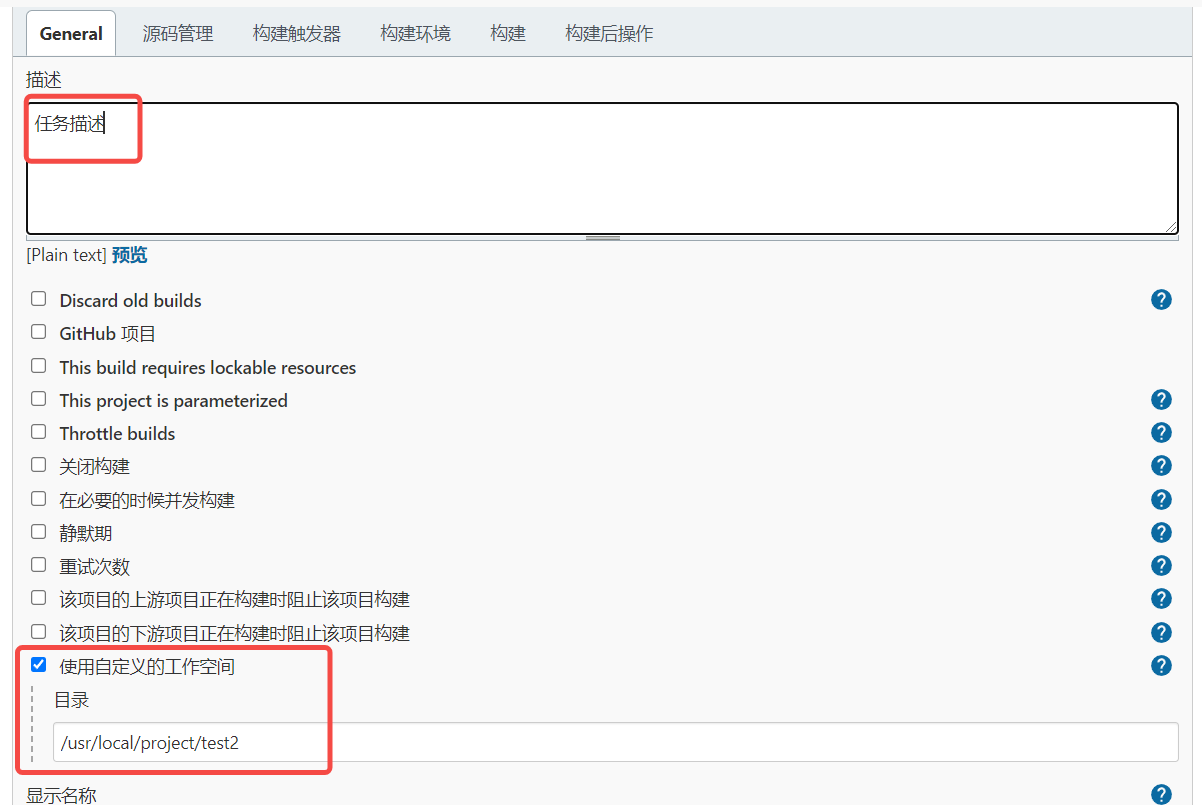This screenshot has width=1202, height=805.
Task: Click the 目录 directory path input field
Action: (x=615, y=743)
